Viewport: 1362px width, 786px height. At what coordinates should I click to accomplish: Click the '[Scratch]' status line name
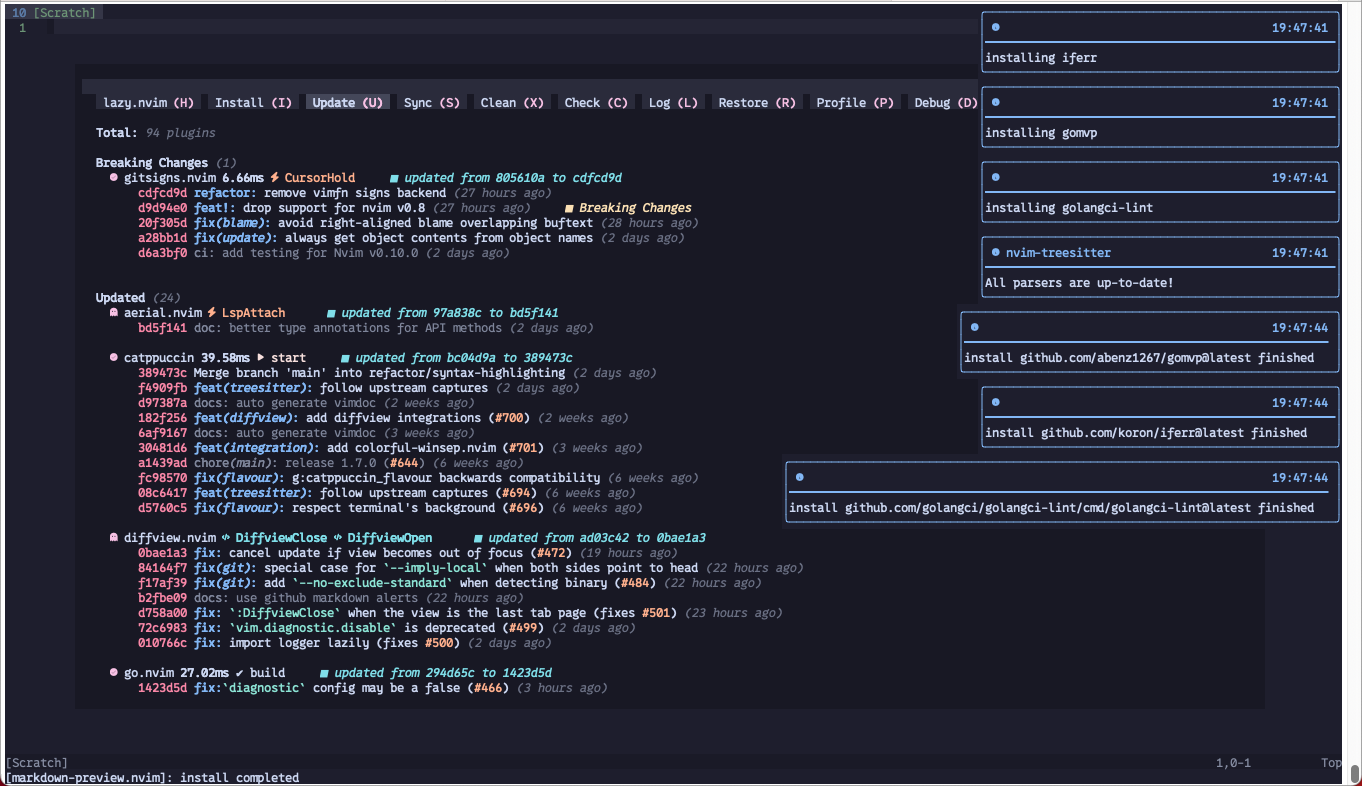click(37, 763)
